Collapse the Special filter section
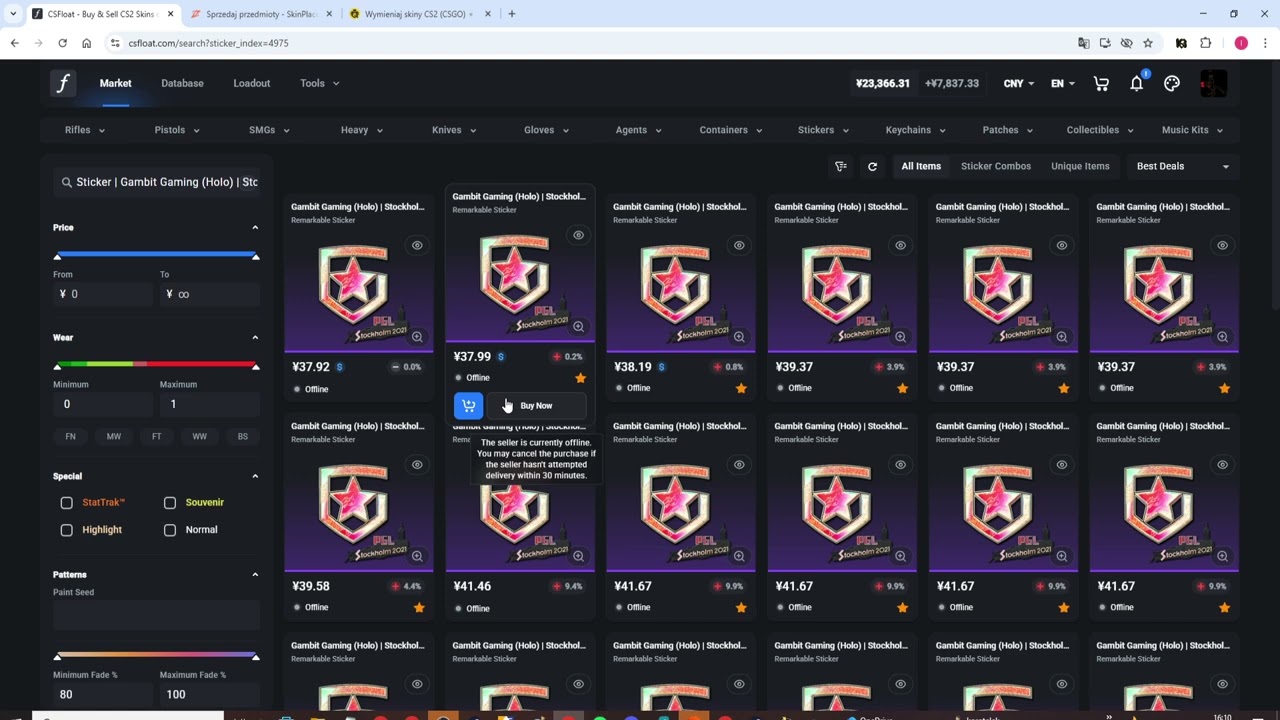The width and height of the screenshot is (1280, 720). pyautogui.click(x=255, y=476)
